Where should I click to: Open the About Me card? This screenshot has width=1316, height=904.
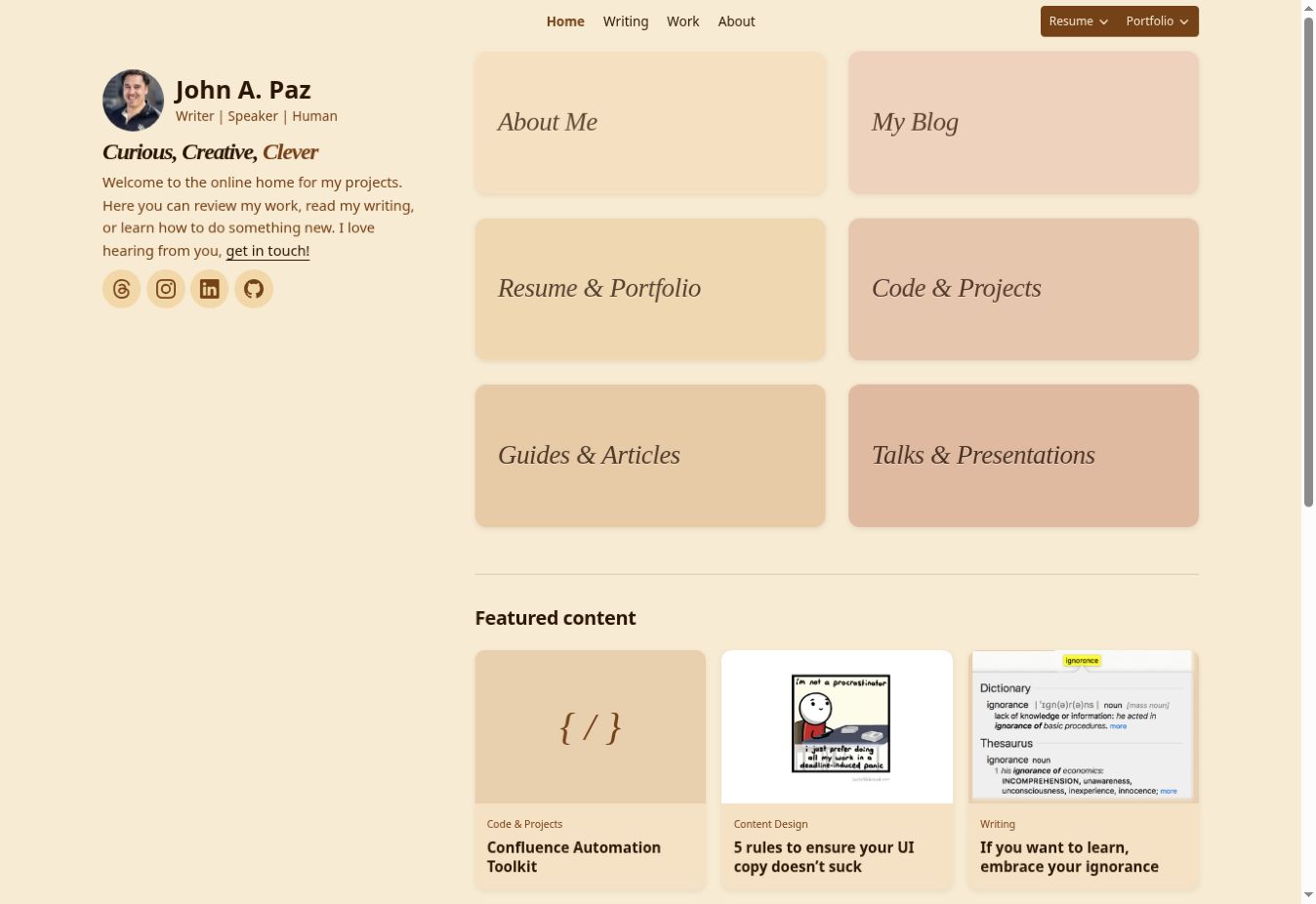pos(650,123)
